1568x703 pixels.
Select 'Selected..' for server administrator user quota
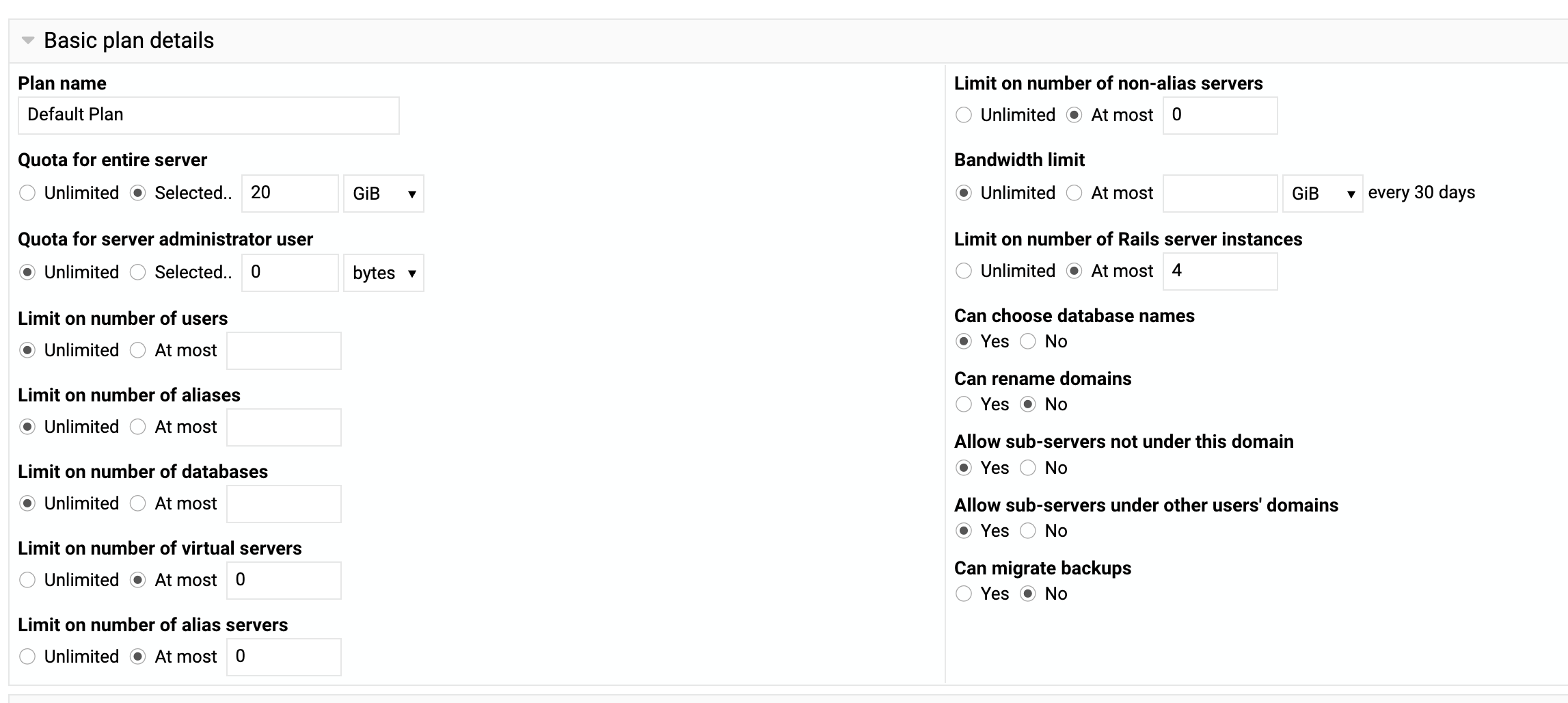(138, 273)
